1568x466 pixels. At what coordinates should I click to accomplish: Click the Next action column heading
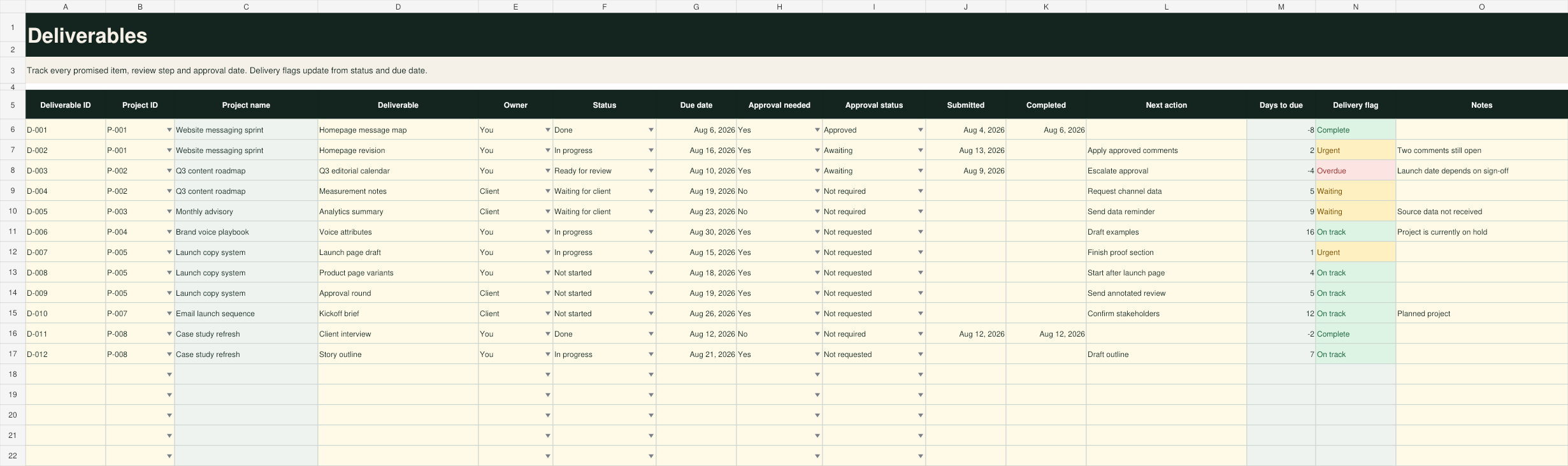[x=1166, y=105]
